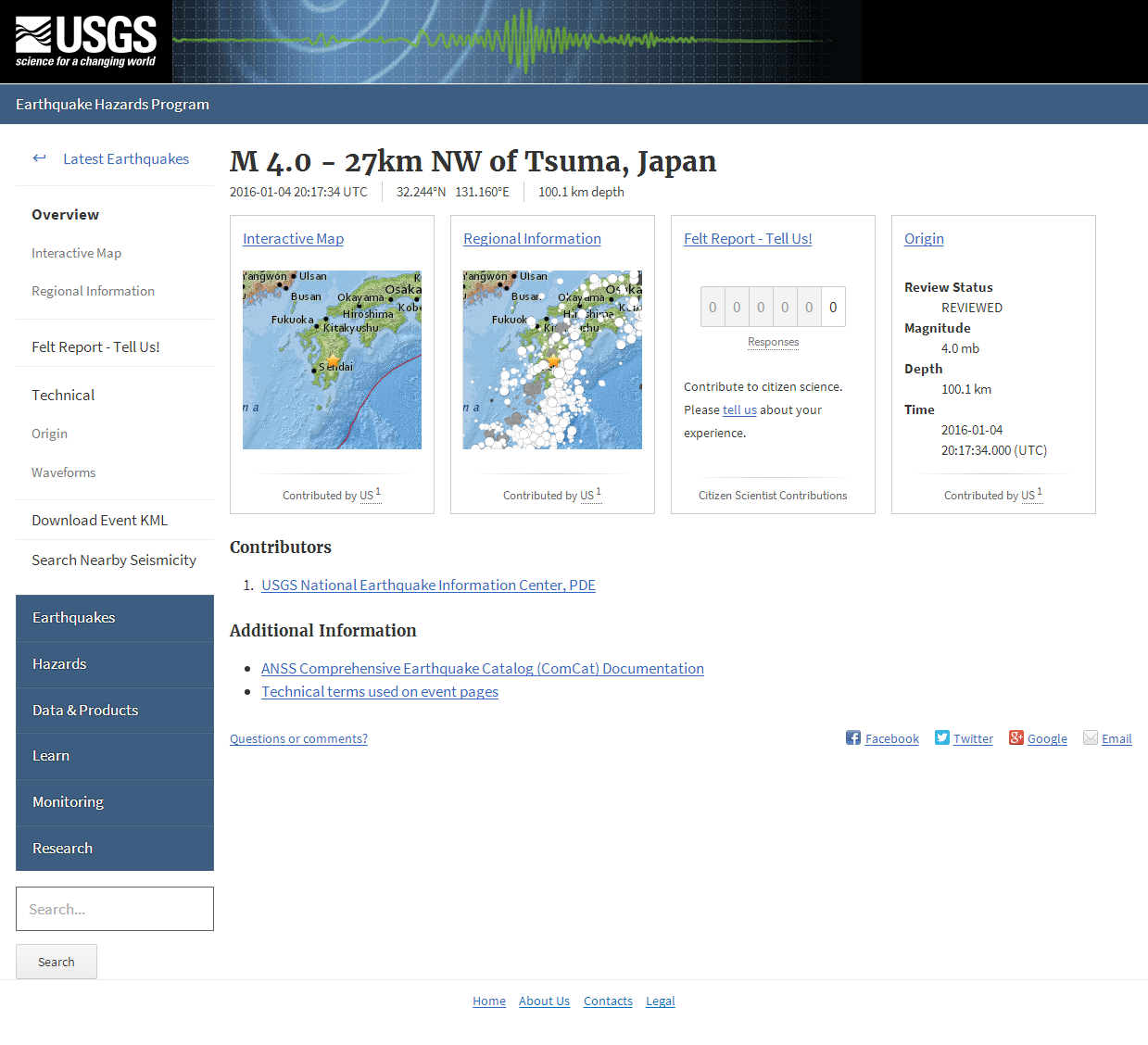
Task: Click US contributor under Regional Information
Action: coord(587,496)
